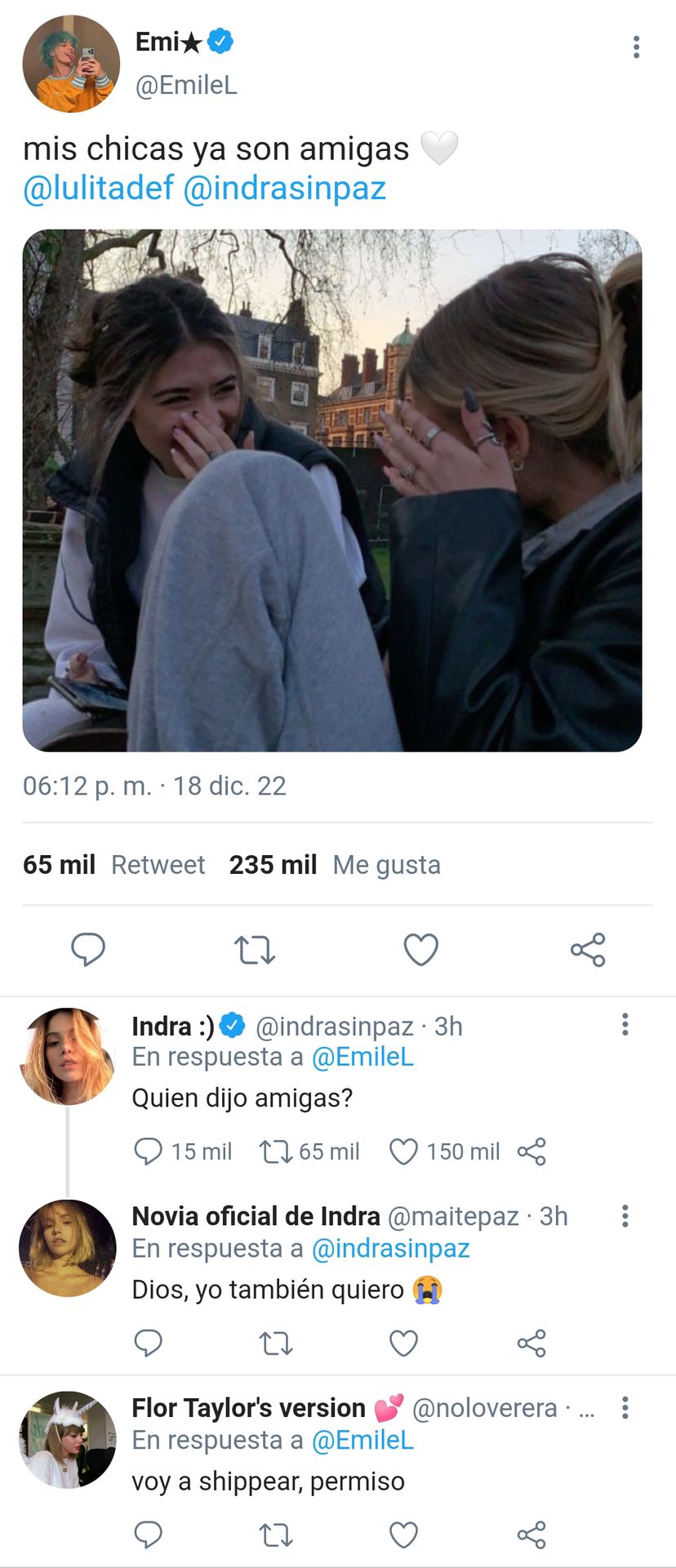Reply to Flor Taylor's version comment
676x1568 pixels.
coord(148,1535)
